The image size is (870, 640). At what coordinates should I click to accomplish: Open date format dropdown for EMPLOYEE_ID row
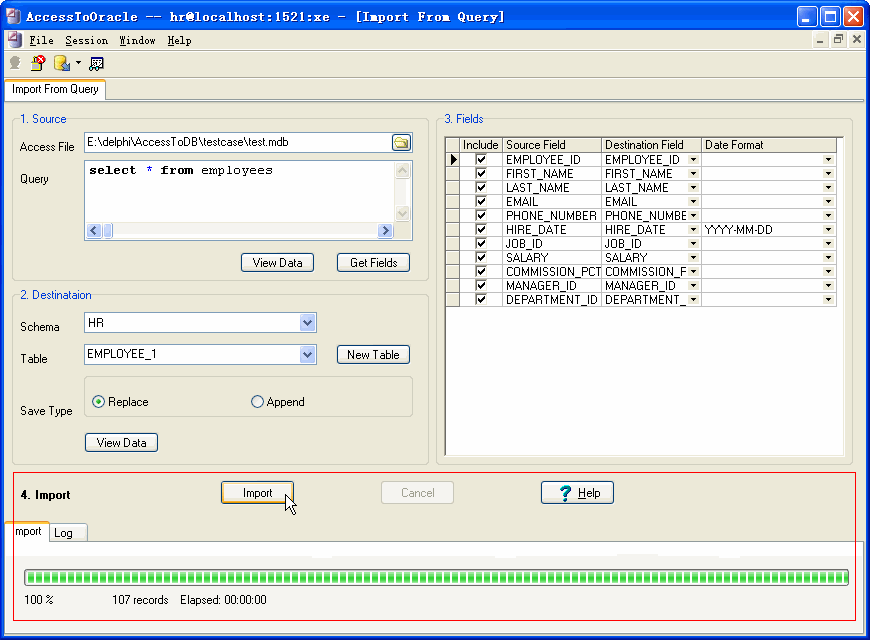[828, 160]
